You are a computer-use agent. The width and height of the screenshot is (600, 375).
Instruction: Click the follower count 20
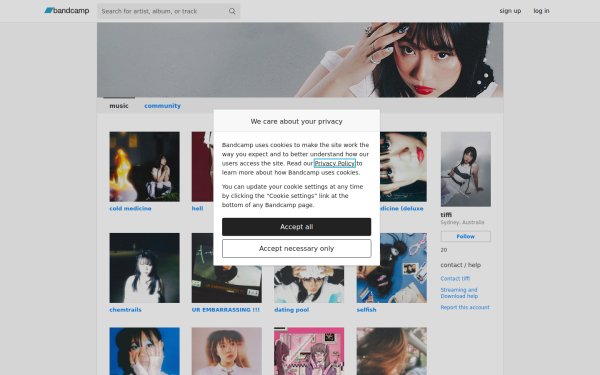(x=444, y=250)
